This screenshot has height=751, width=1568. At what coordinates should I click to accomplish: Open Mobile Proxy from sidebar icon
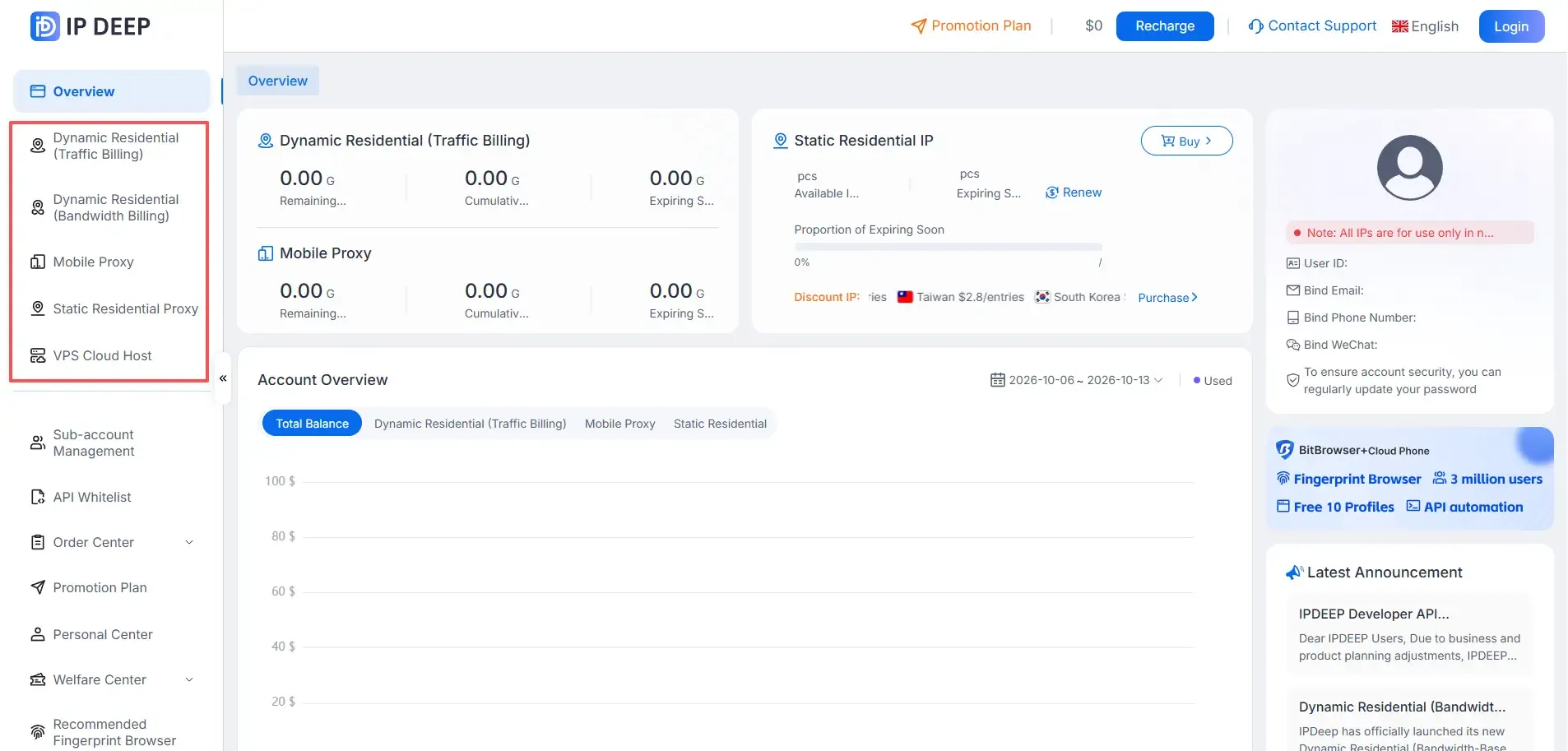[x=38, y=262]
